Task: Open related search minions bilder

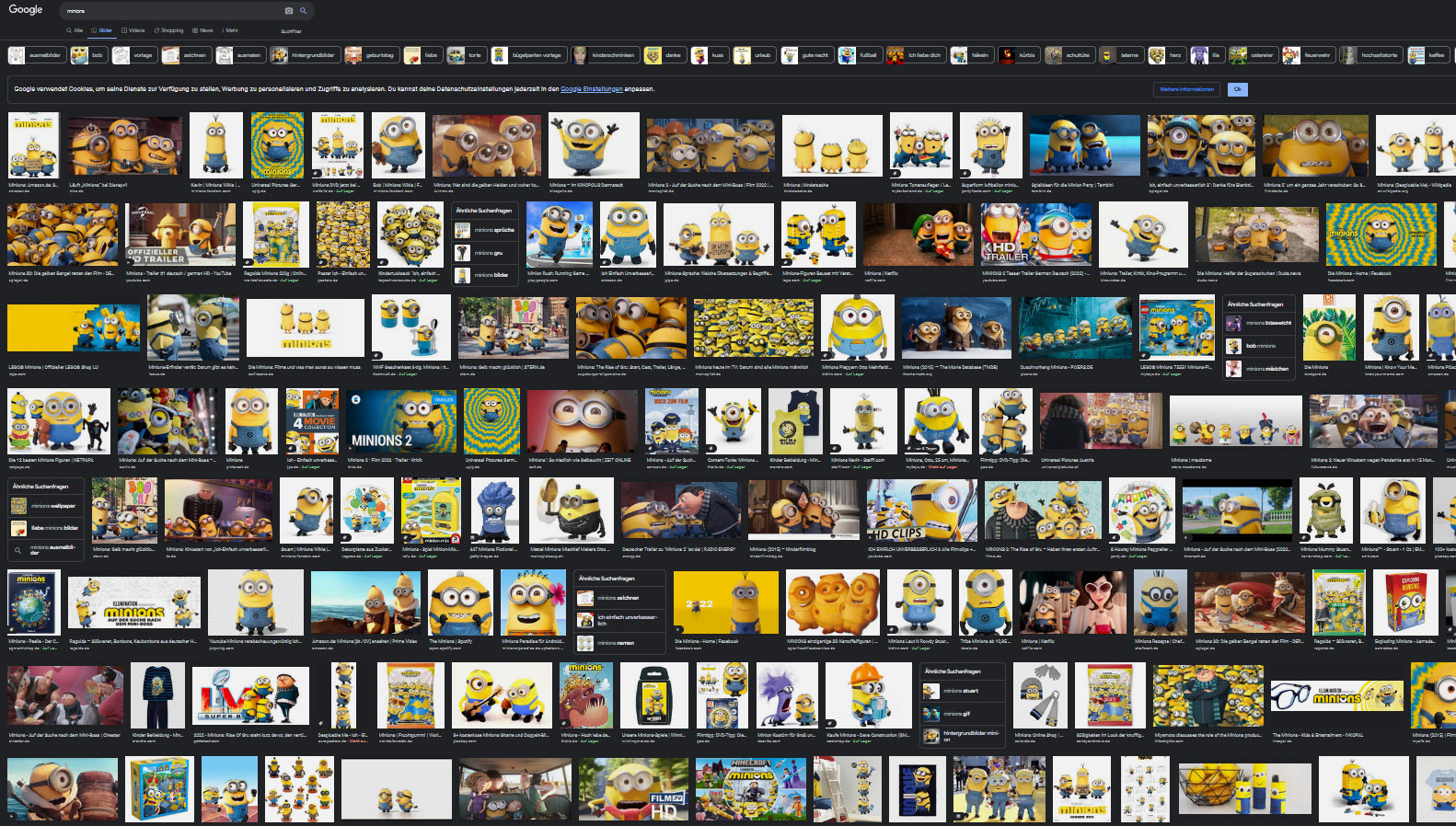Action: click(484, 274)
